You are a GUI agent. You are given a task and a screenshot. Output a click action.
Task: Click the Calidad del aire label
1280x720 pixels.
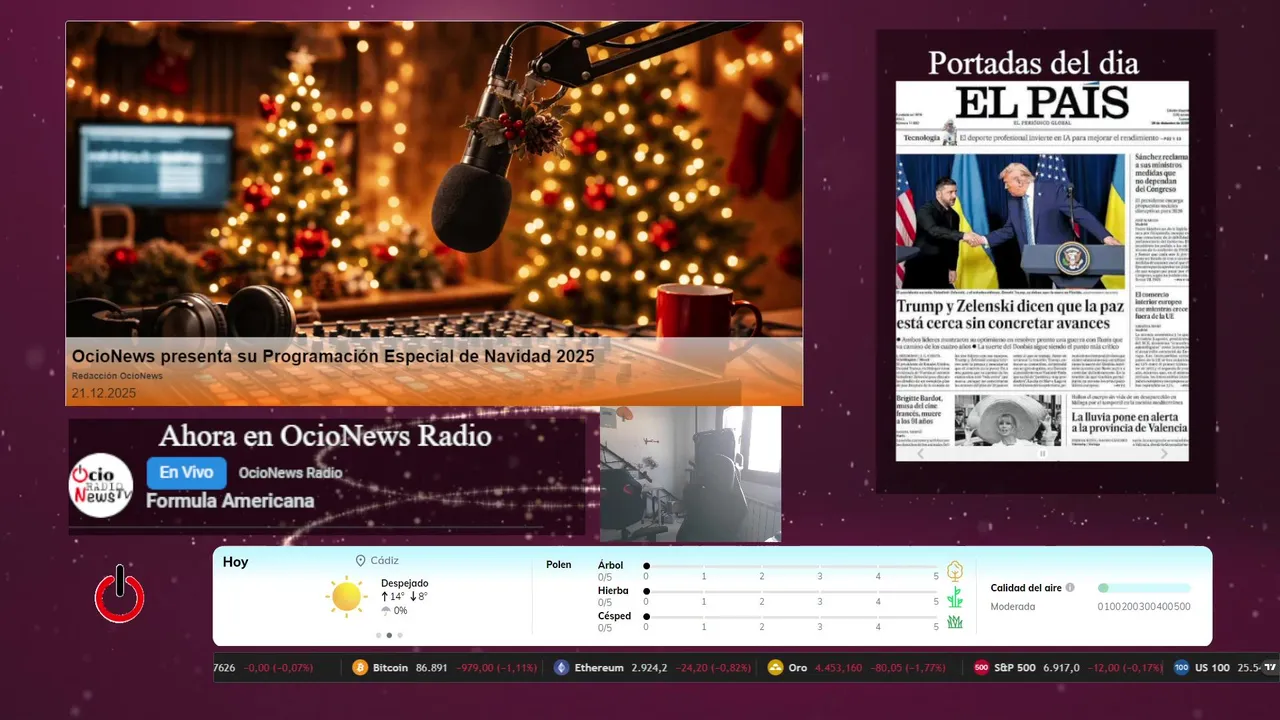point(1026,588)
